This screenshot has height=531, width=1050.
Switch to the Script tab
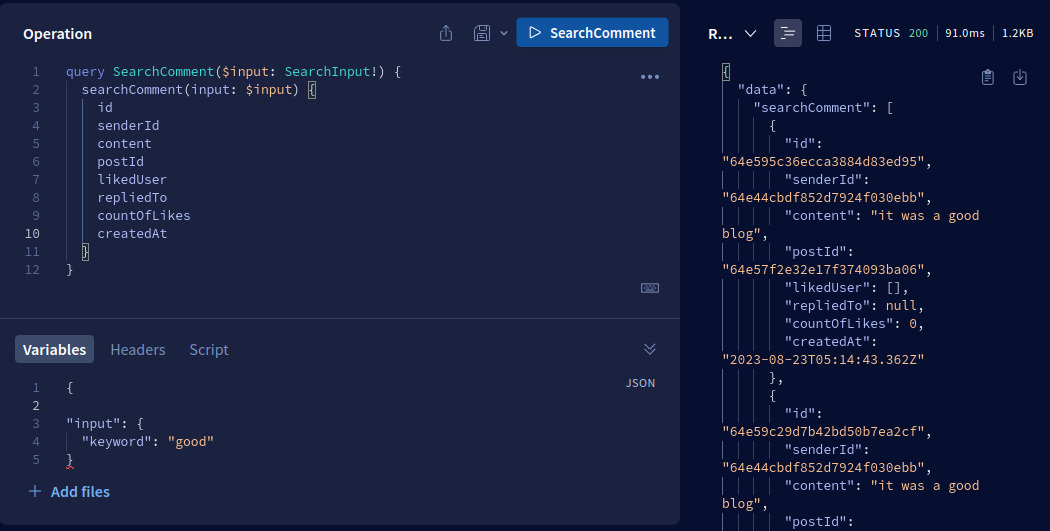pos(209,350)
